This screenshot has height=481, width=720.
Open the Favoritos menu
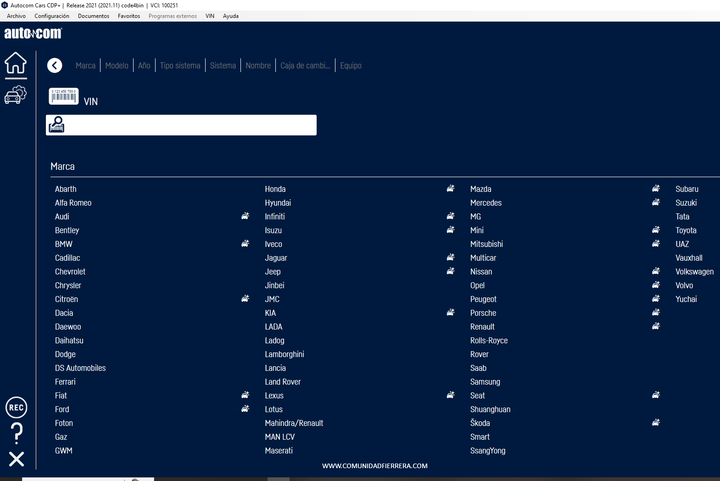[x=129, y=16]
